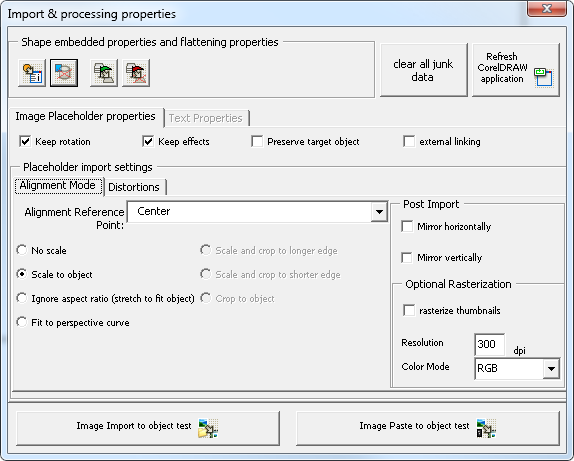Click Image Import to object test button
The image size is (574, 461).
pyautogui.click(x=148, y=428)
